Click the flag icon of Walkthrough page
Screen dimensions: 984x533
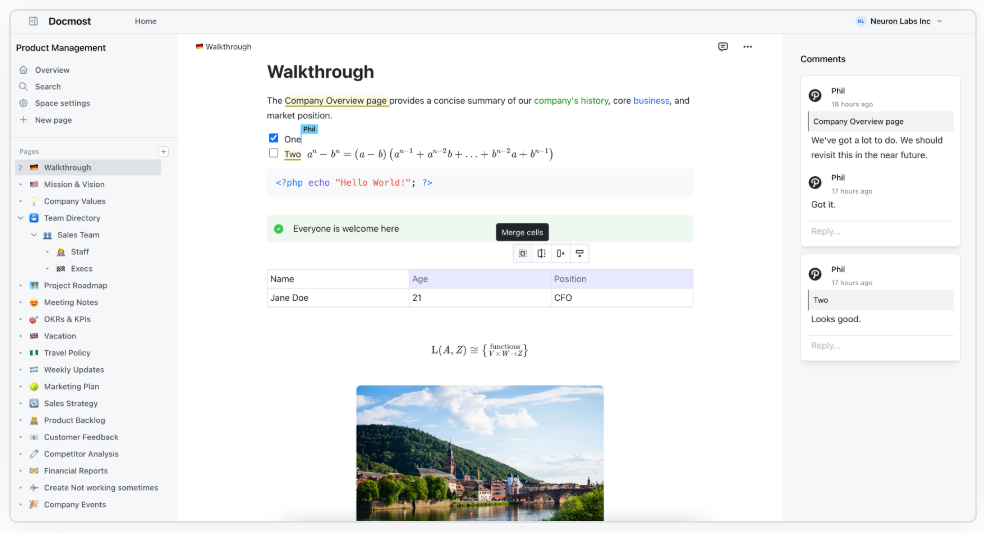click(34, 168)
